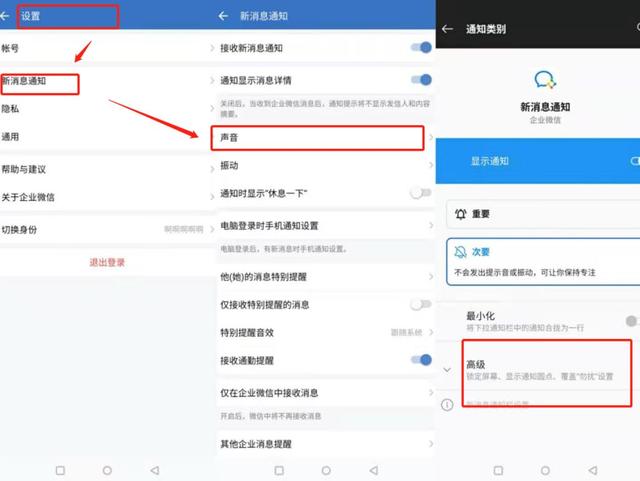Tap 新消息通知 heading under app icon
This screenshot has height=481, width=640.
pos(545,107)
